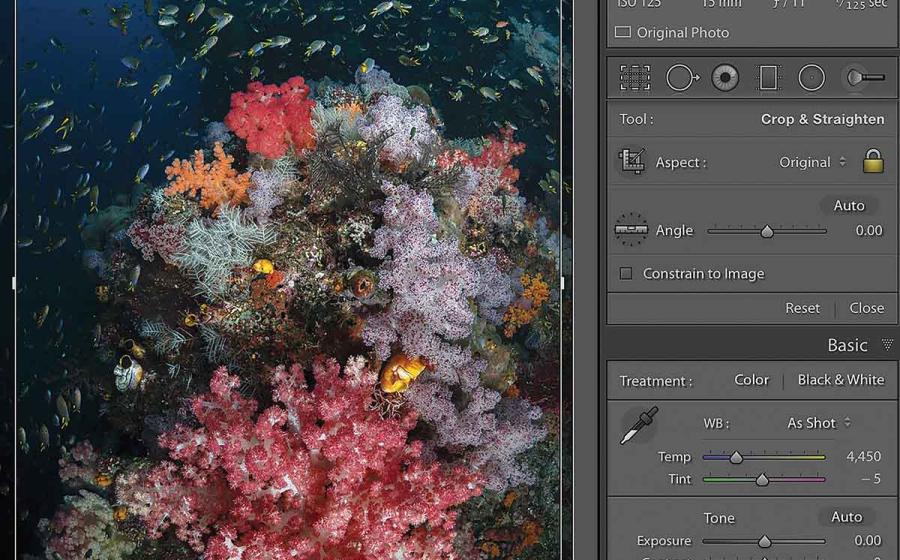The image size is (900, 560).
Task: Click the Temp slider handle
Action: (736, 457)
